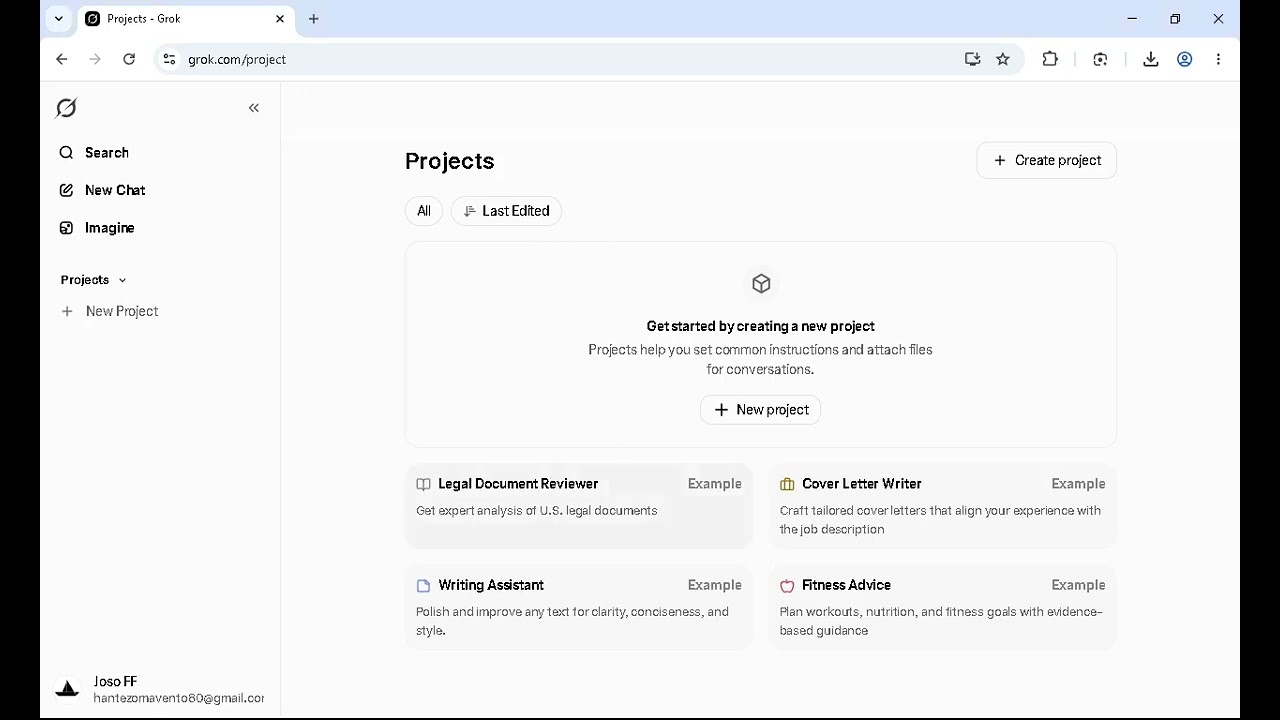Click the email hantezomavento80@gmail text
Screen dimensions: 1280x720
[179, 698]
